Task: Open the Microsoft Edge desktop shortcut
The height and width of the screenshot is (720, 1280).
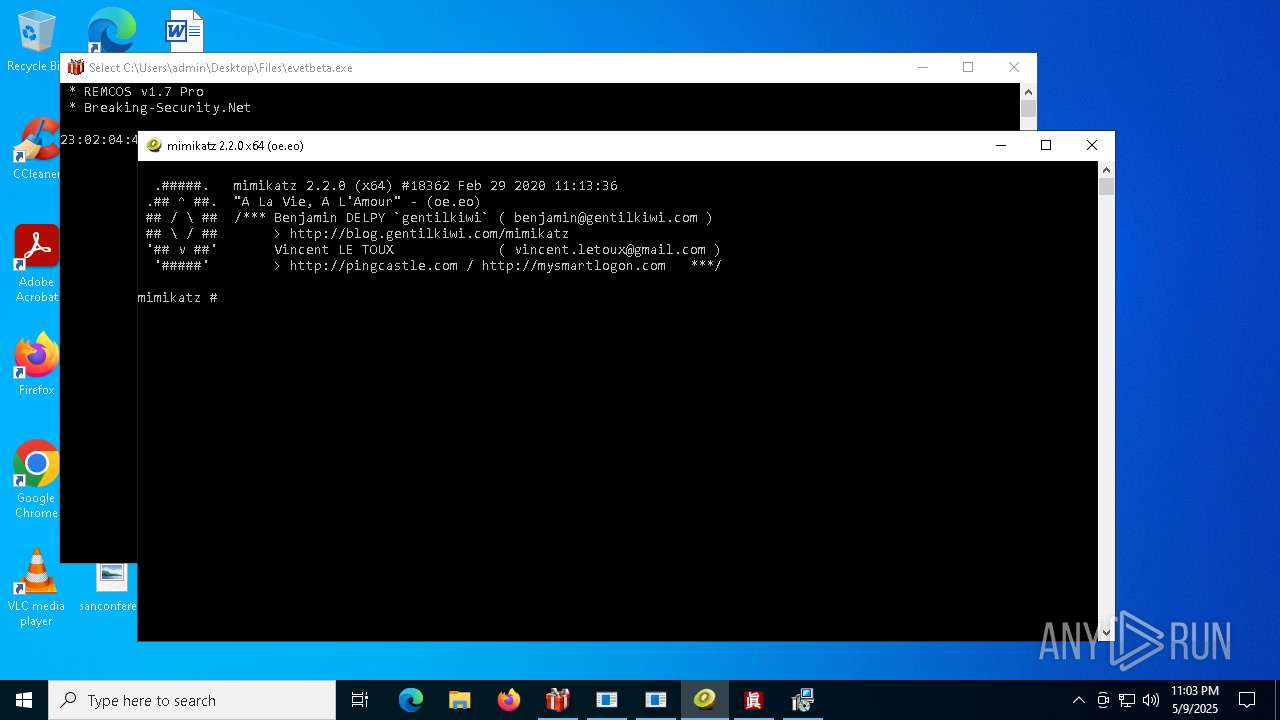Action: 111,30
